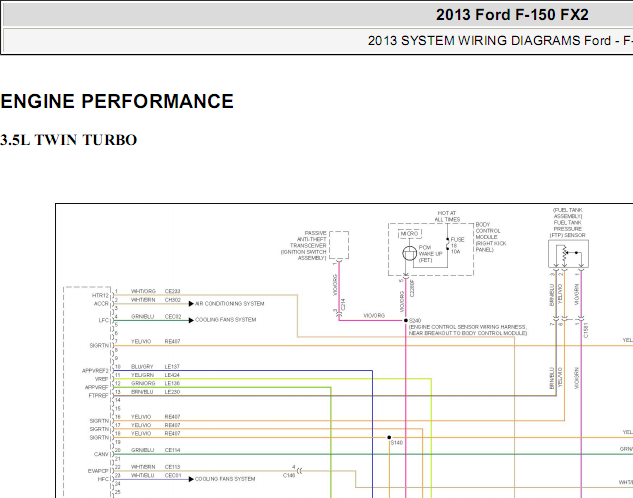Viewport: 633px width, 498px height.
Task: Click the 'FUSE 18 10A' label
Action: coord(457,245)
